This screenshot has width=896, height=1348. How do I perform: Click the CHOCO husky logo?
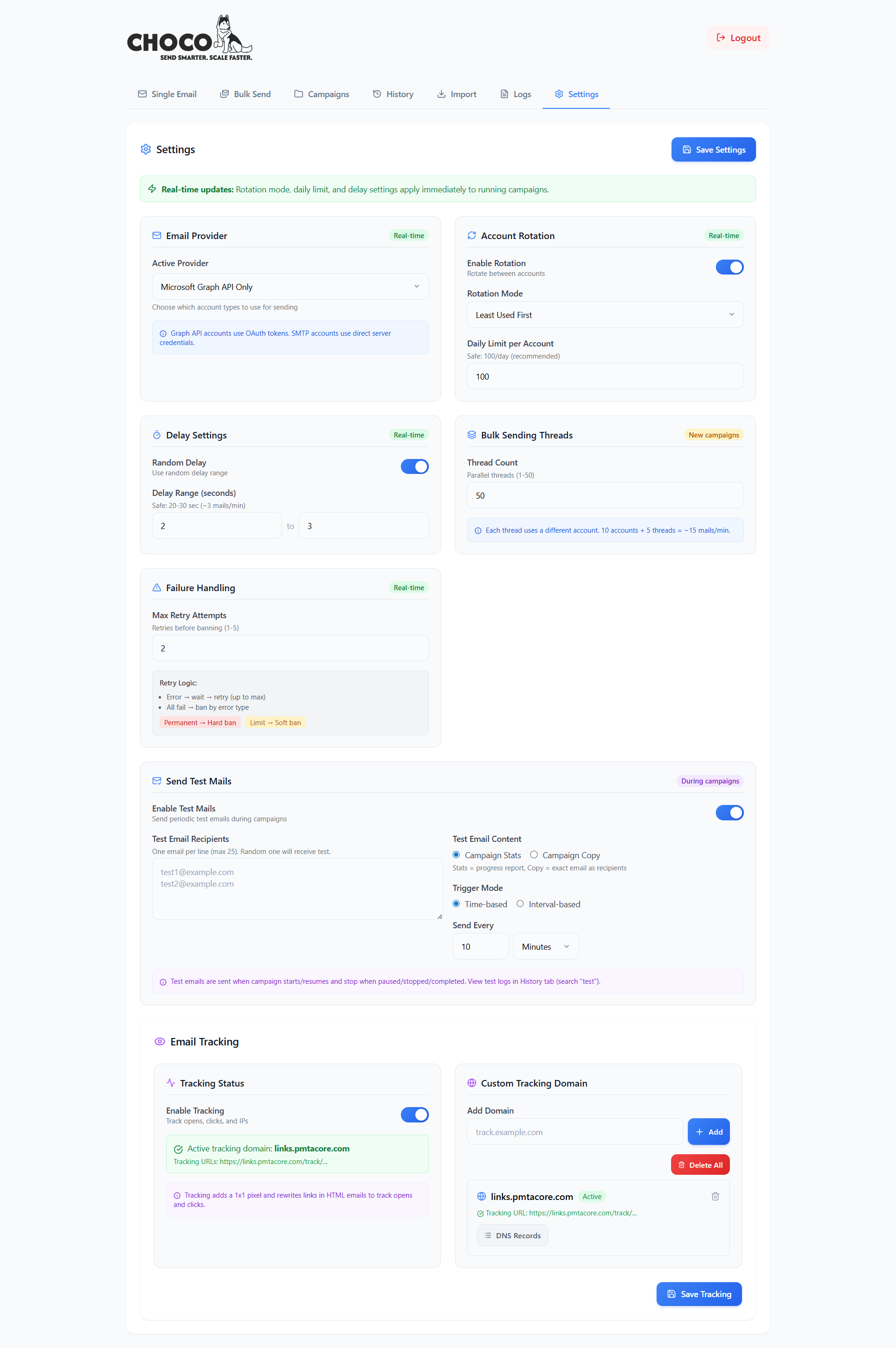click(x=189, y=38)
